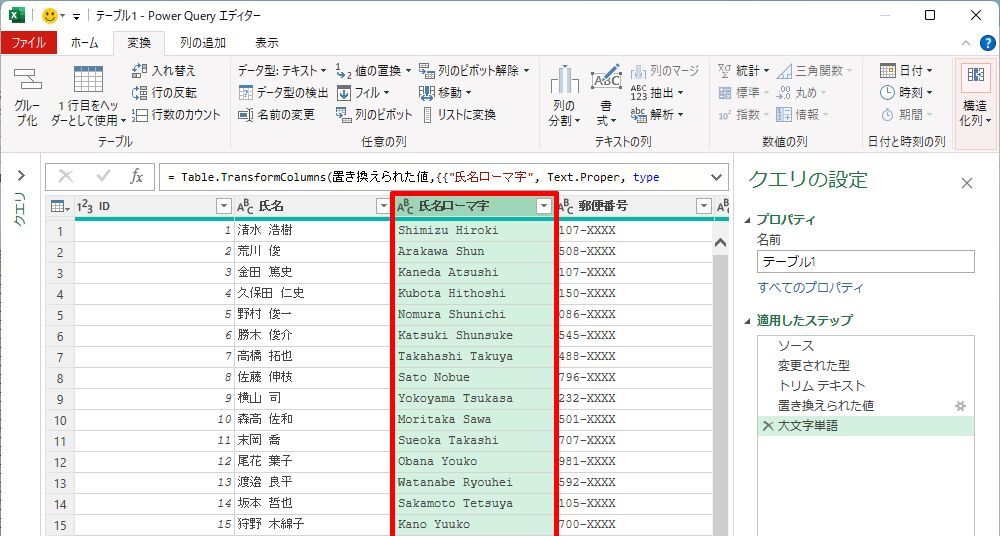Click the 列のピボット icon
The image size is (1000, 536).
[x=344, y=115]
